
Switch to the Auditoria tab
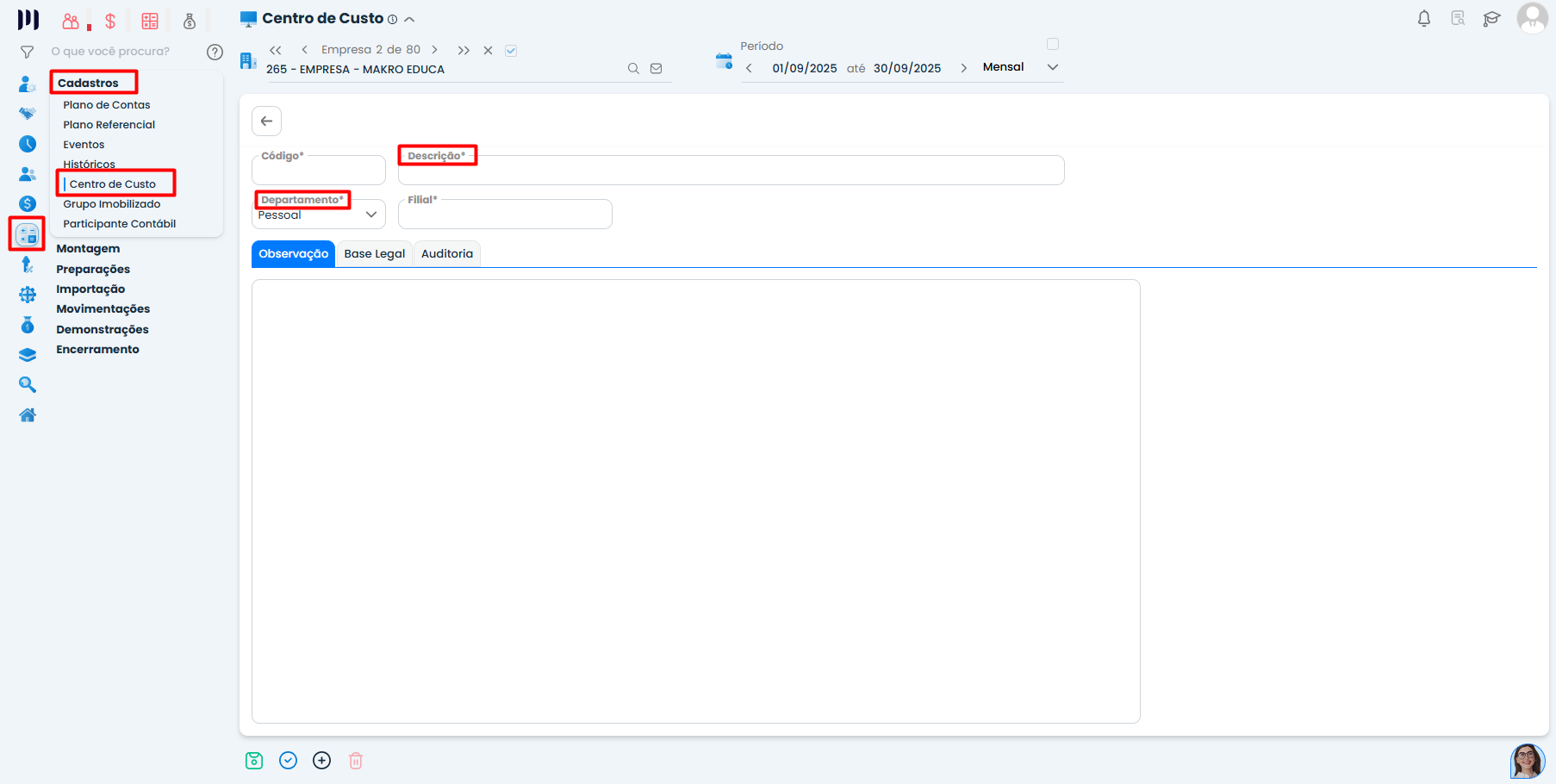coord(447,254)
